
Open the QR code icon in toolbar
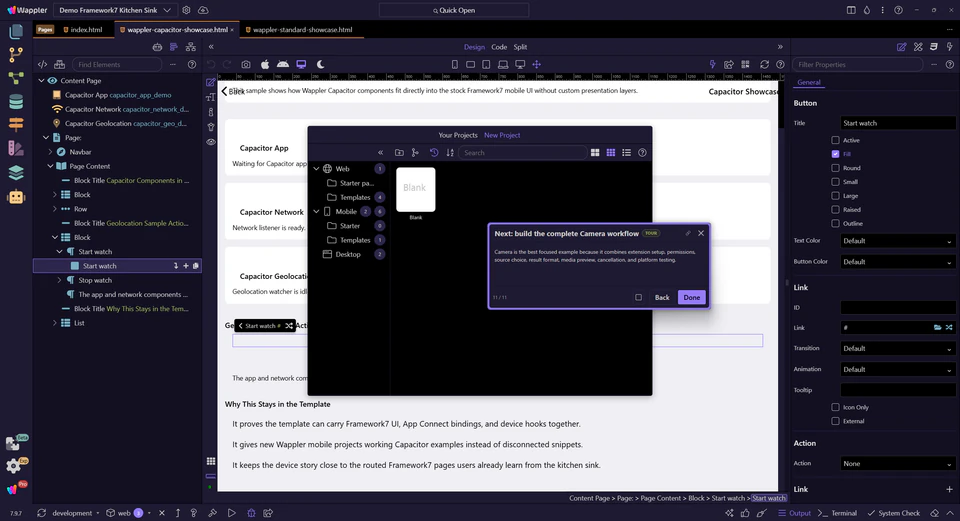[745, 64]
